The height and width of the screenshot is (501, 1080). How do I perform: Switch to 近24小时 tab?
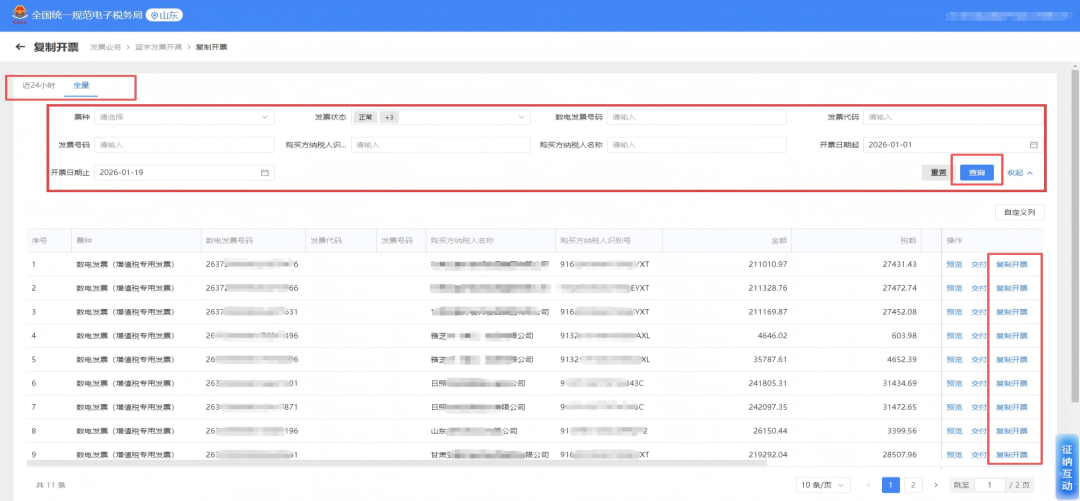click(x=39, y=85)
